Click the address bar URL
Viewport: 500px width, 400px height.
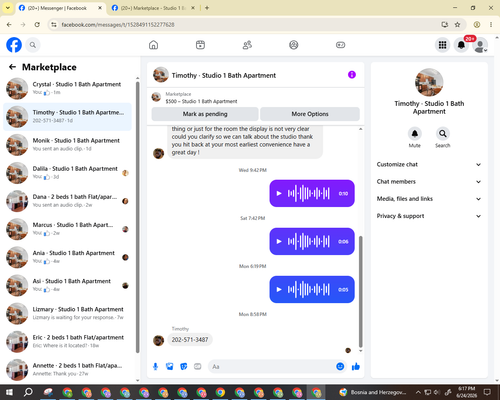118,25
